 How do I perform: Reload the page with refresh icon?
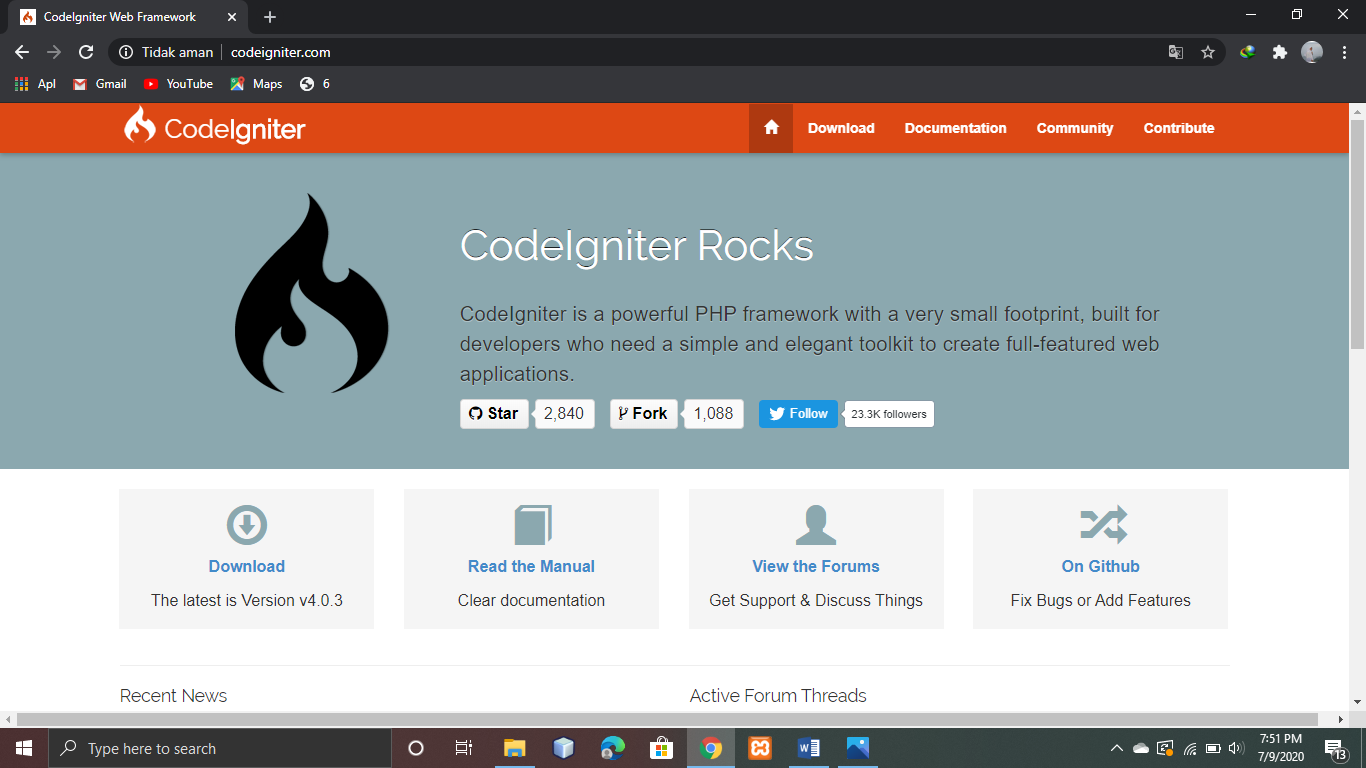[x=86, y=52]
